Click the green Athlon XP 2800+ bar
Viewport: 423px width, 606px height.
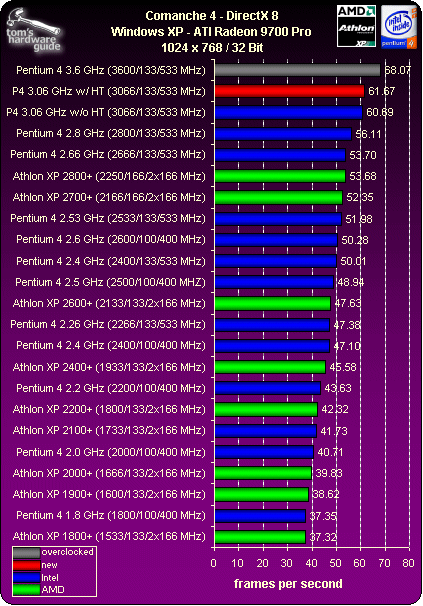pyautogui.click(x=280, y=176)
